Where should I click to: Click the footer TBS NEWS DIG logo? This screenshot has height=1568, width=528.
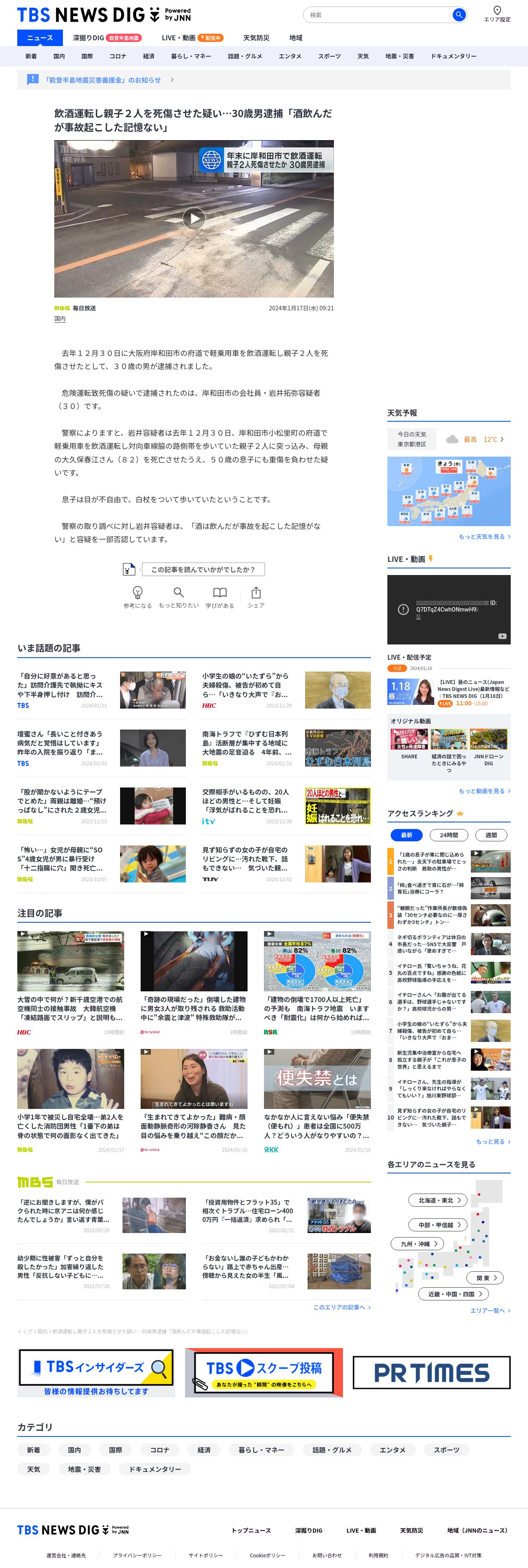pos(73,1530)
